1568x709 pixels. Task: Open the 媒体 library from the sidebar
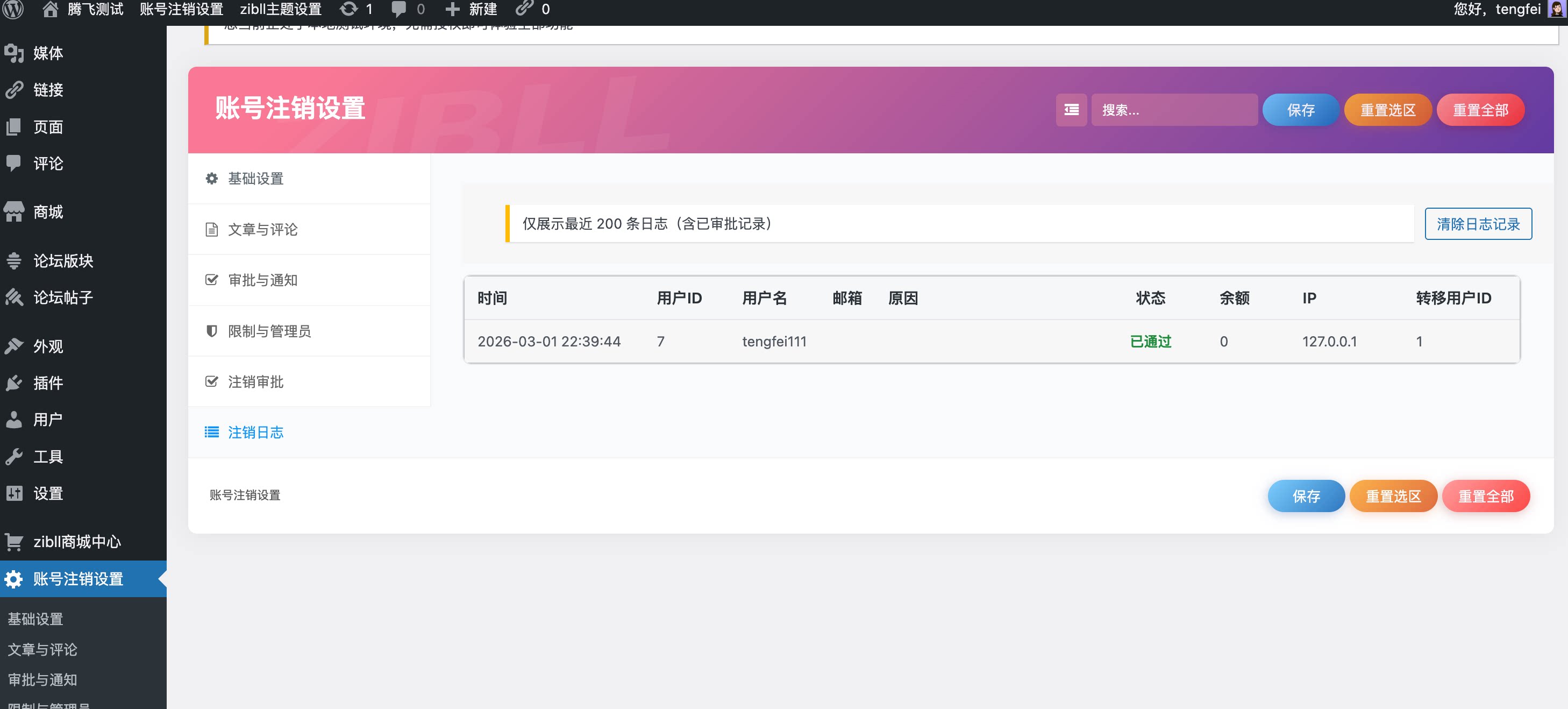point(47,53)
